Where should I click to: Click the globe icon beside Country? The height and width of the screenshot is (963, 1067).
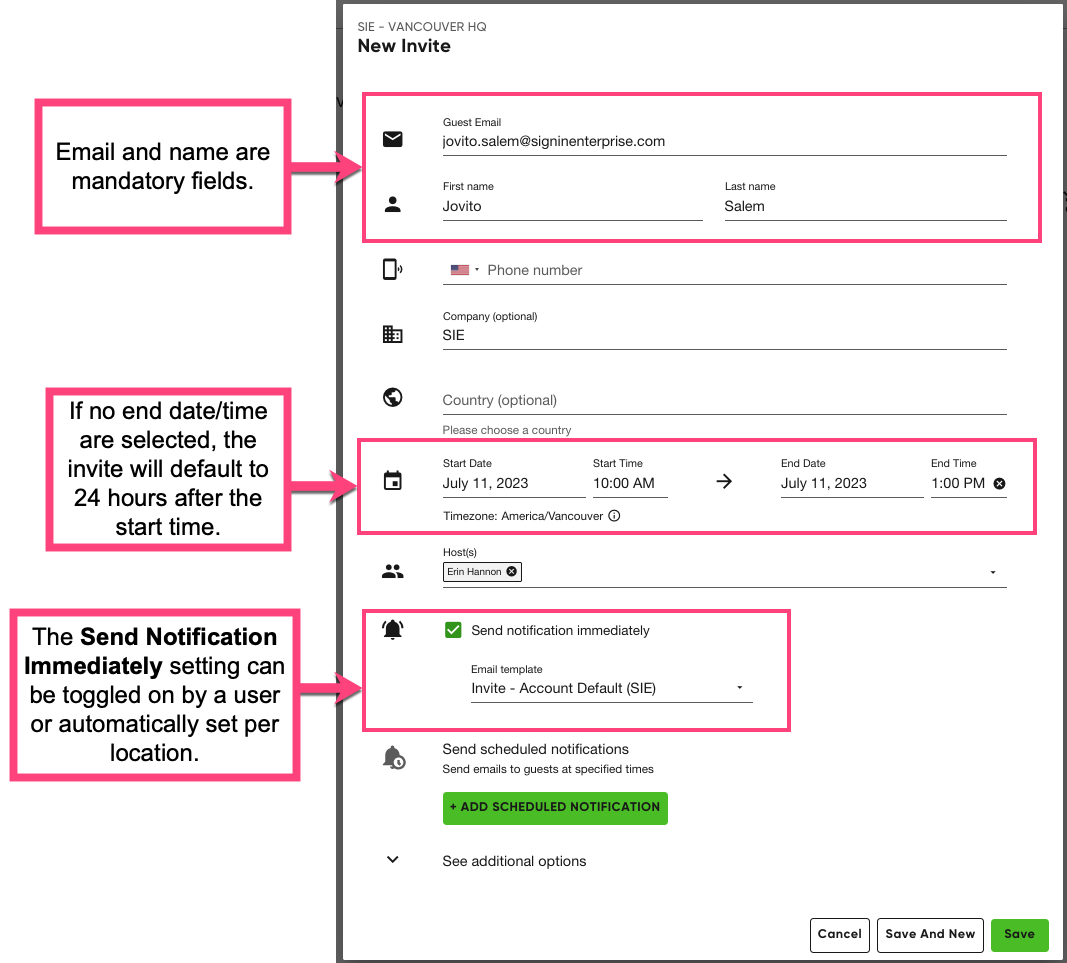(393, 398)
